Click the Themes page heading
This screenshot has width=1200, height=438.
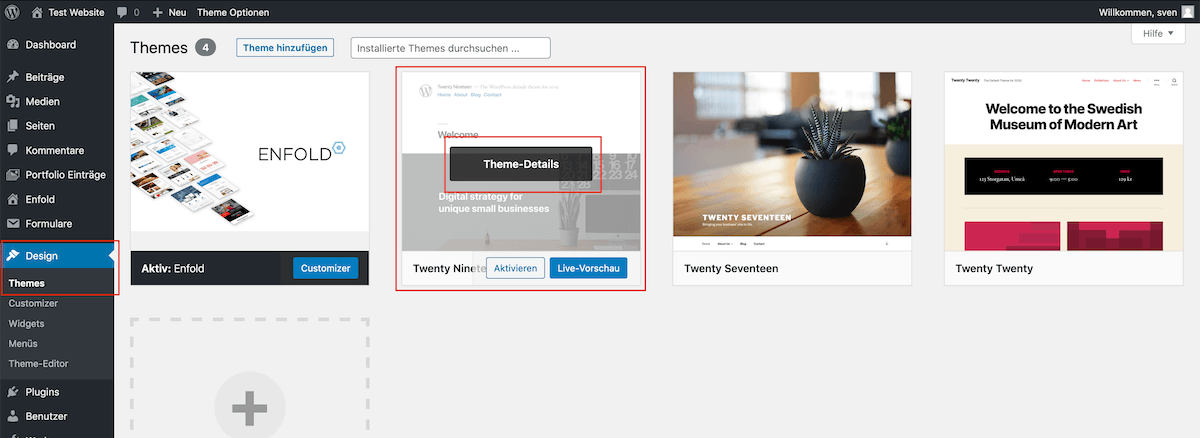point(159,48)
